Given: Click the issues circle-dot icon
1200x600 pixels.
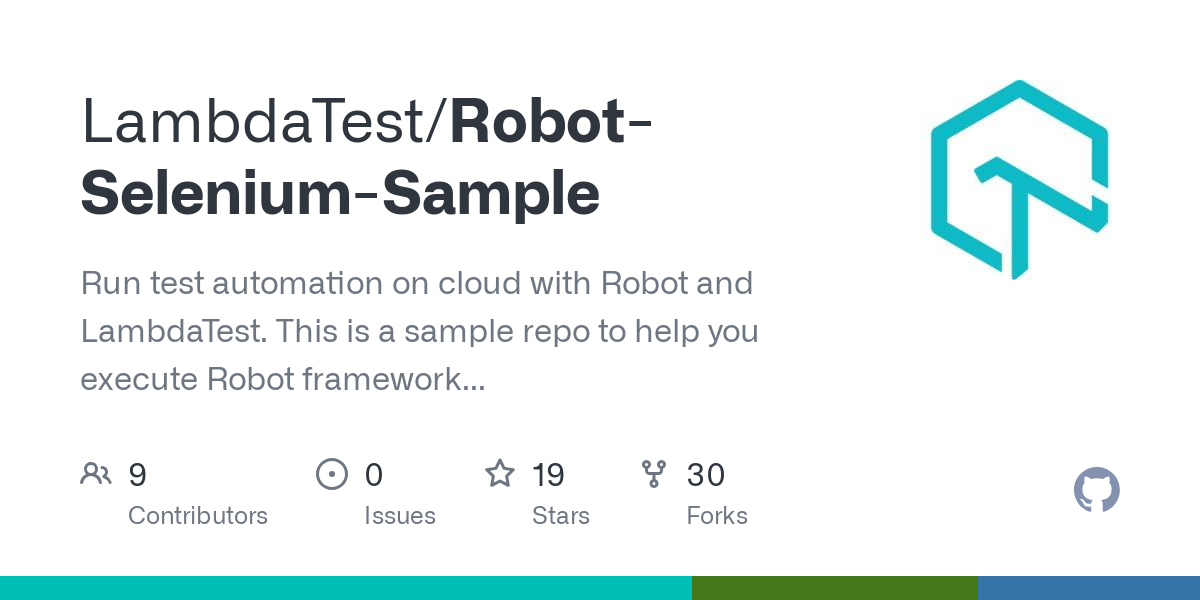Looking at the screenshot, I should tap(331, 474).
